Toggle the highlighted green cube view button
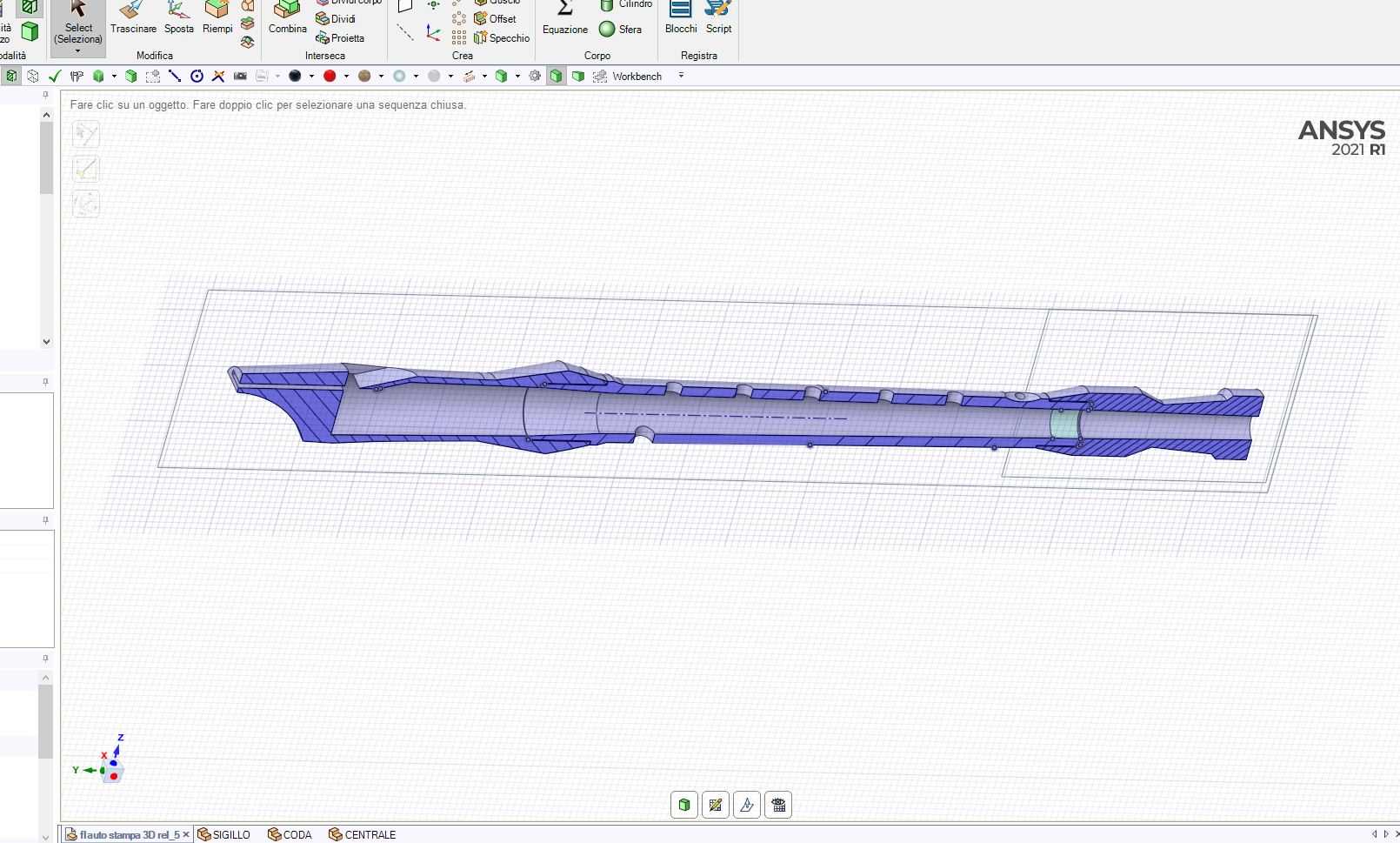Viewport: 1400px width, 843px height. pos(557,77)
